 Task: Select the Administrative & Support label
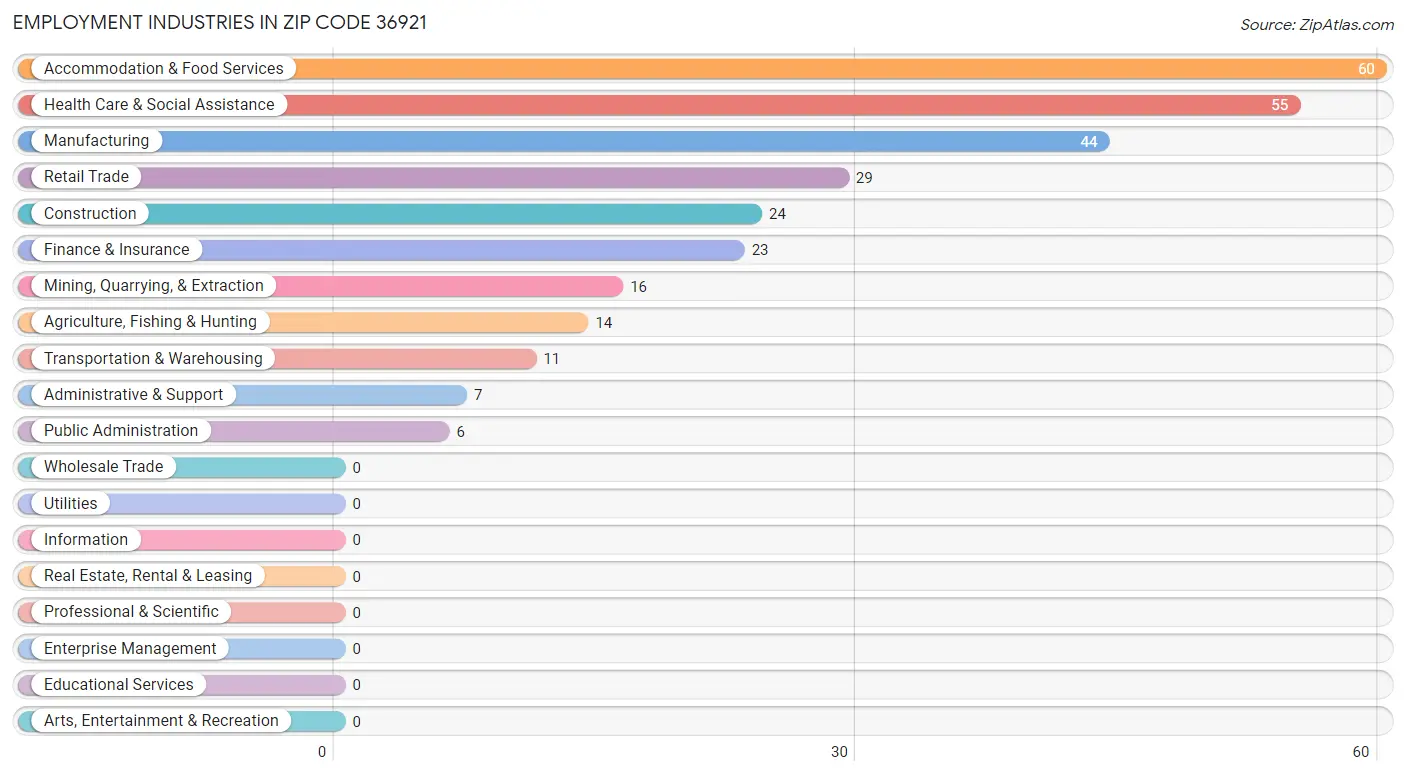[x=133, y=394]
